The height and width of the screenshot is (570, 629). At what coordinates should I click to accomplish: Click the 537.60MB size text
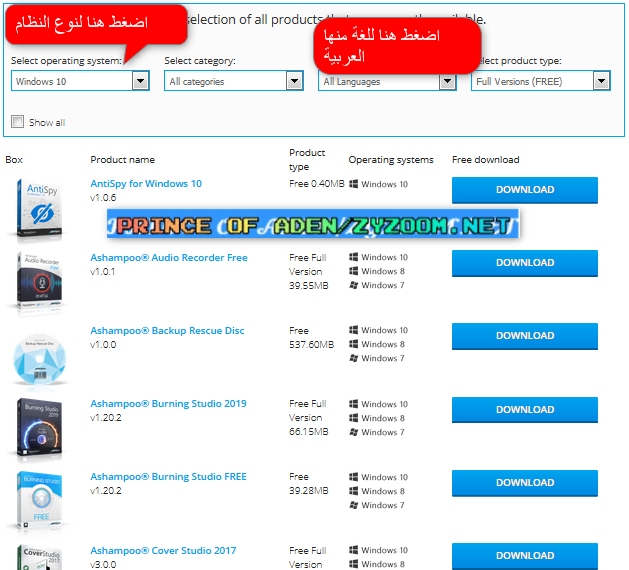(312, 345)
